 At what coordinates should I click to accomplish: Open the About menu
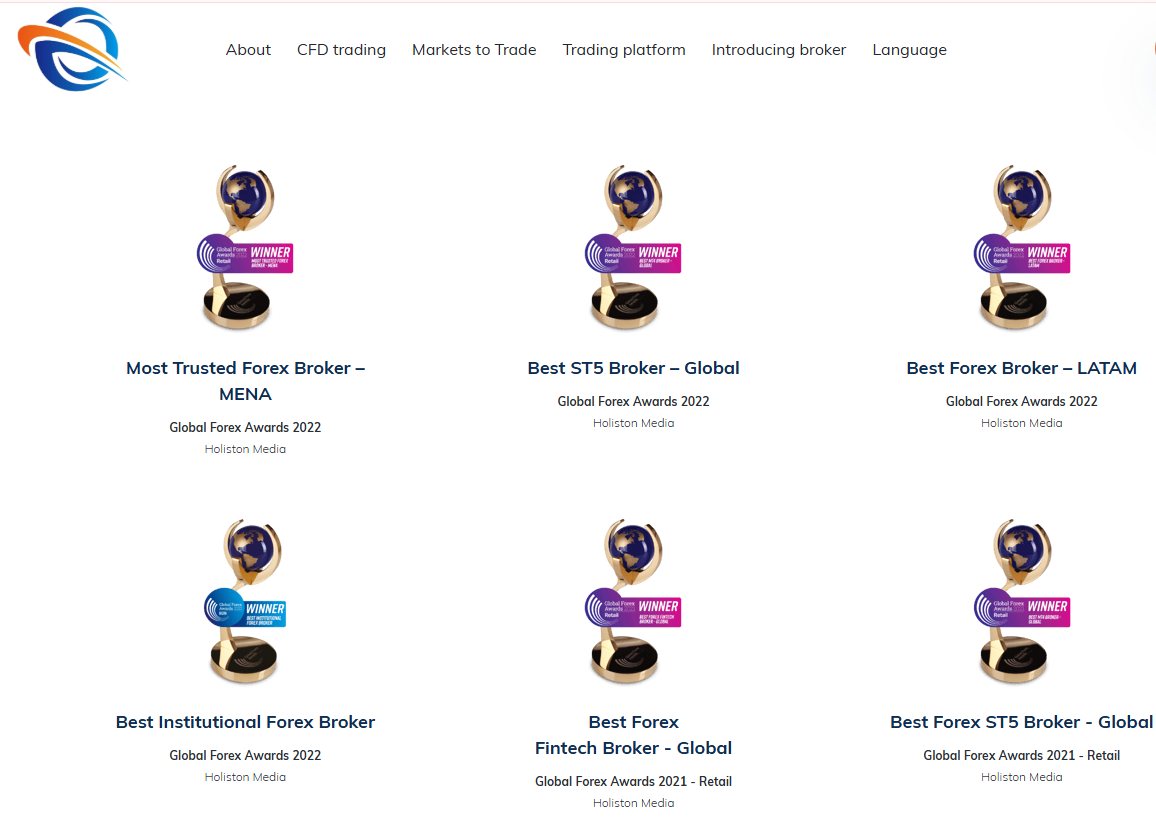pos(248,50)
